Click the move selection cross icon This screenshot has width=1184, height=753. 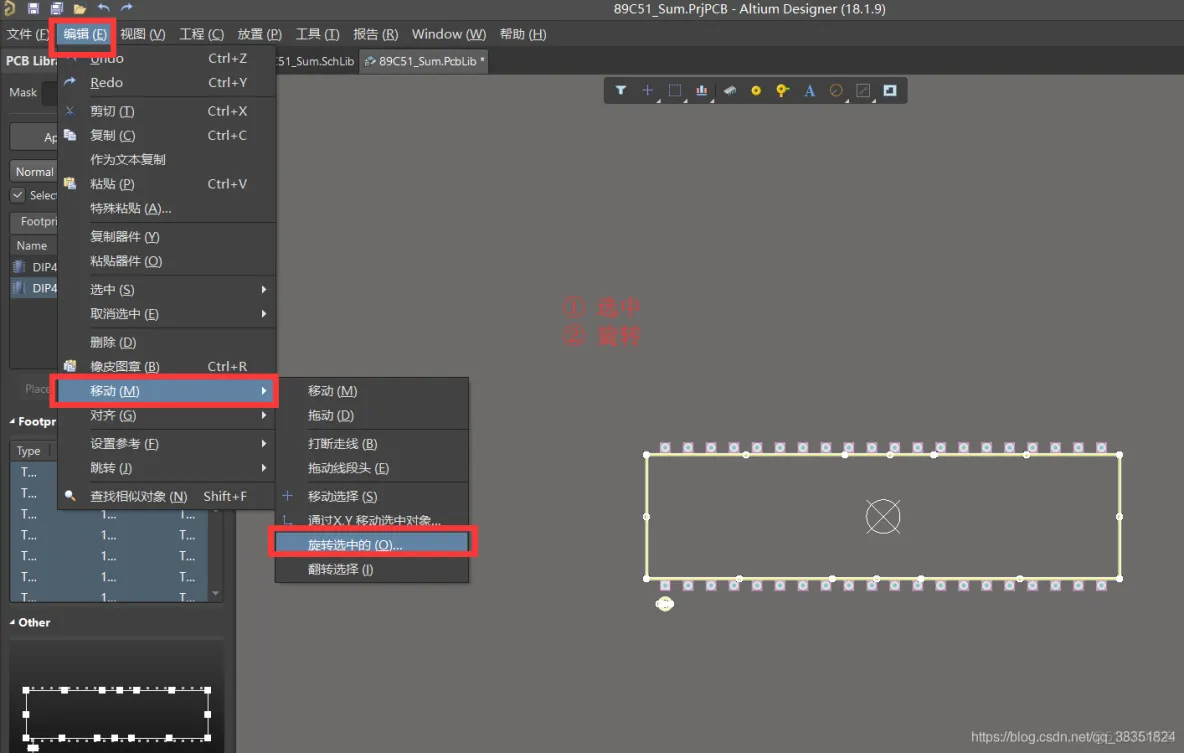288,496
